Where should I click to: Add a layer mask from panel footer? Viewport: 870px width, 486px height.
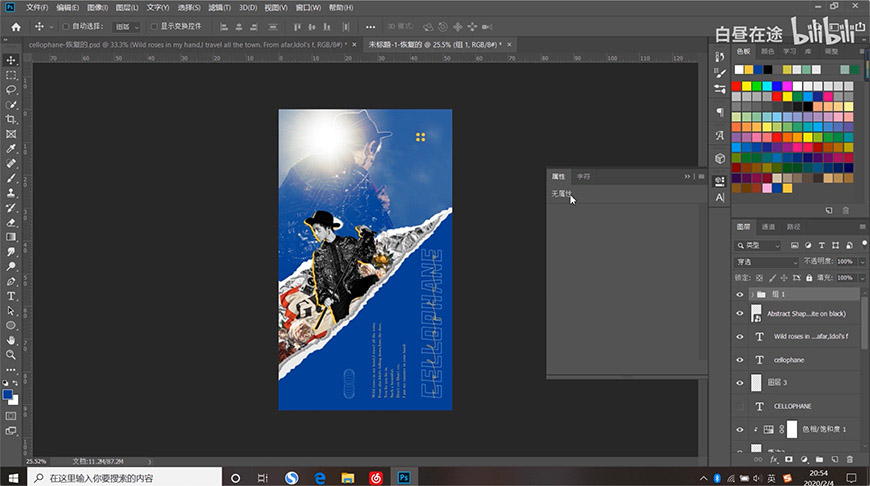coord(789,459)
